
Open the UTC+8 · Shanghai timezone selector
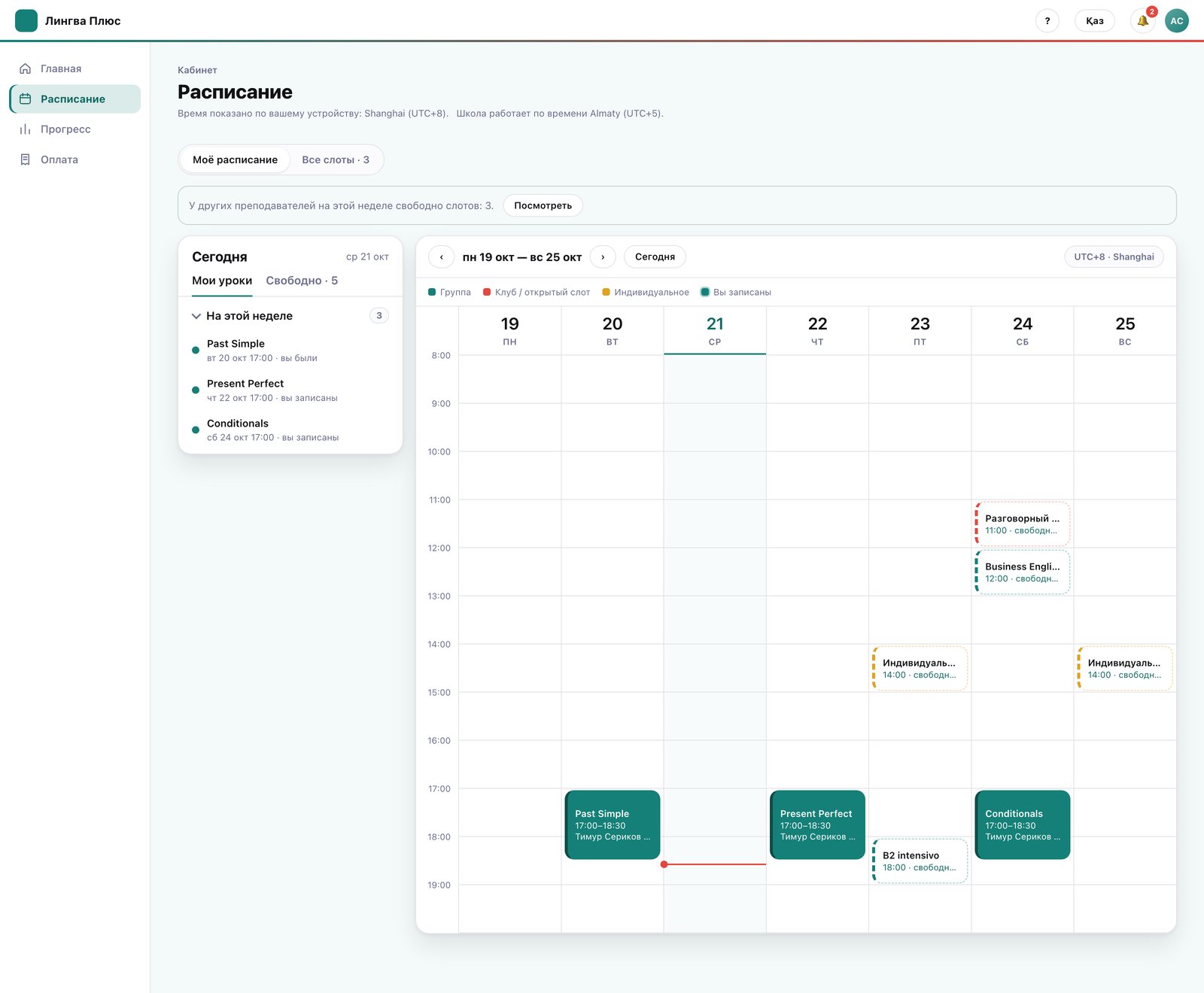click(x=1114, y=257)
